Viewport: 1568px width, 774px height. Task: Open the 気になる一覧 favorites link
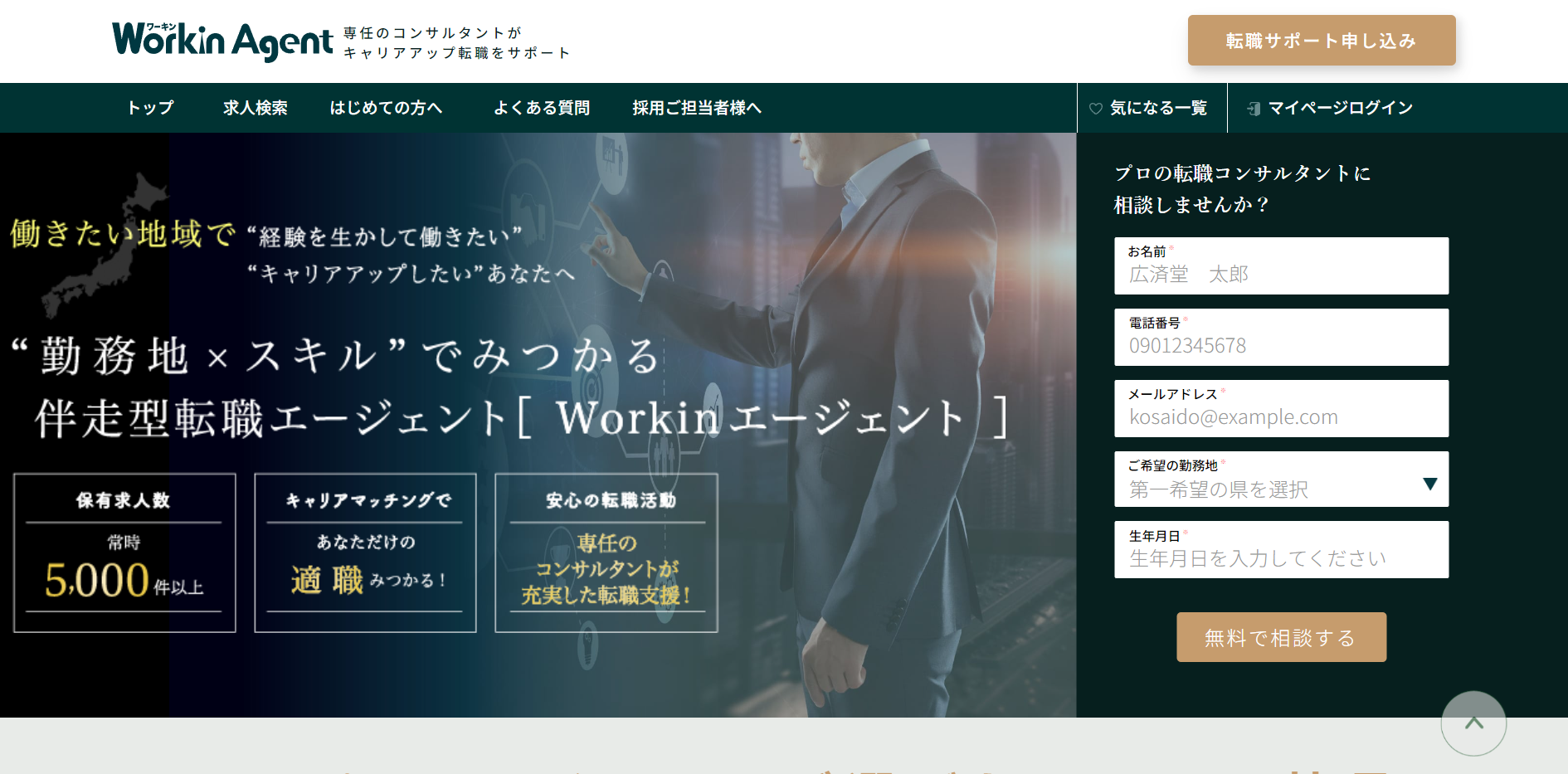(1158, 108)
